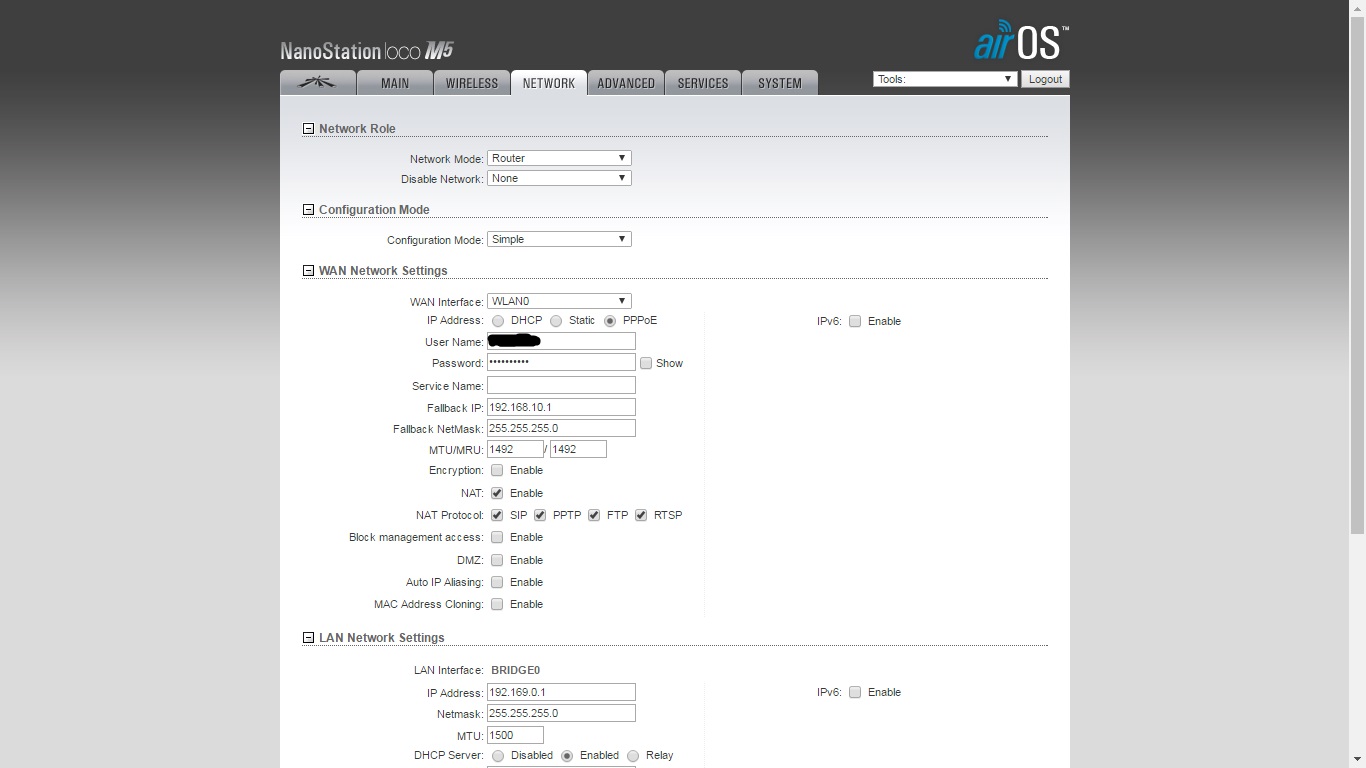Tick Show password checkbox

(x=646, y=363)
